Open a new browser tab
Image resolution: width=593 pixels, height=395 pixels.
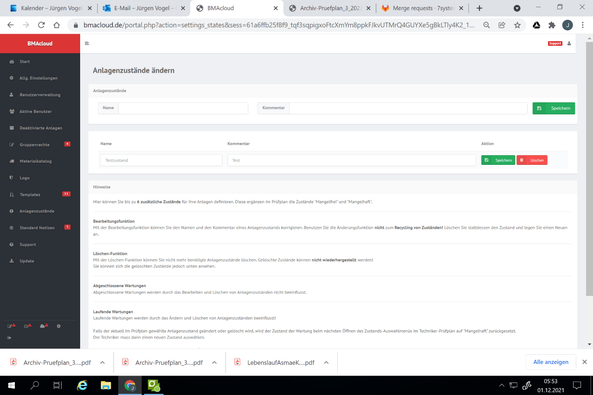(x=479, y=8)
